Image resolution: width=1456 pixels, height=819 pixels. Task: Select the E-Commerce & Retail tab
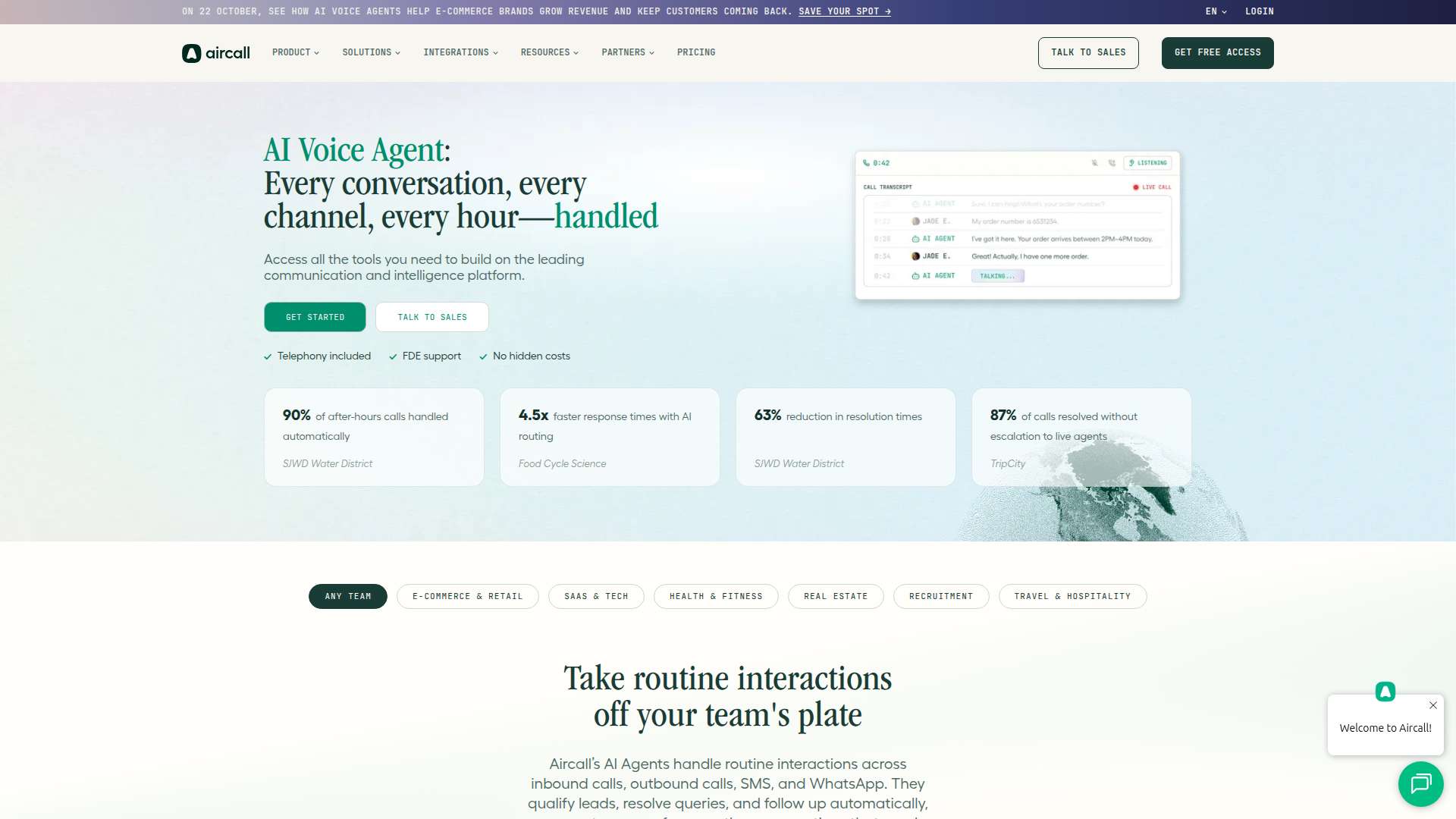coord(468,597)
